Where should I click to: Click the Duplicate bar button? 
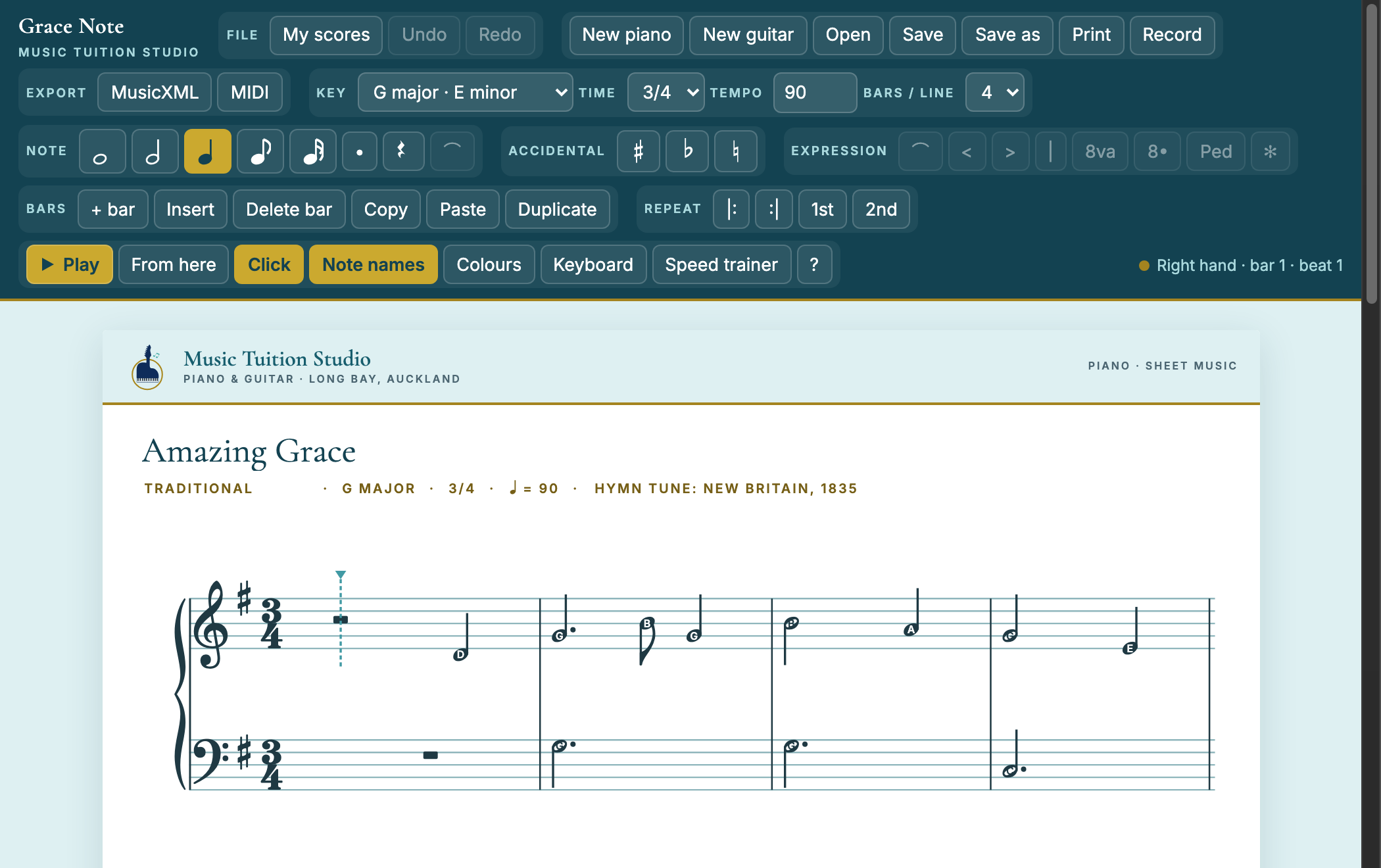pos(557,209)
